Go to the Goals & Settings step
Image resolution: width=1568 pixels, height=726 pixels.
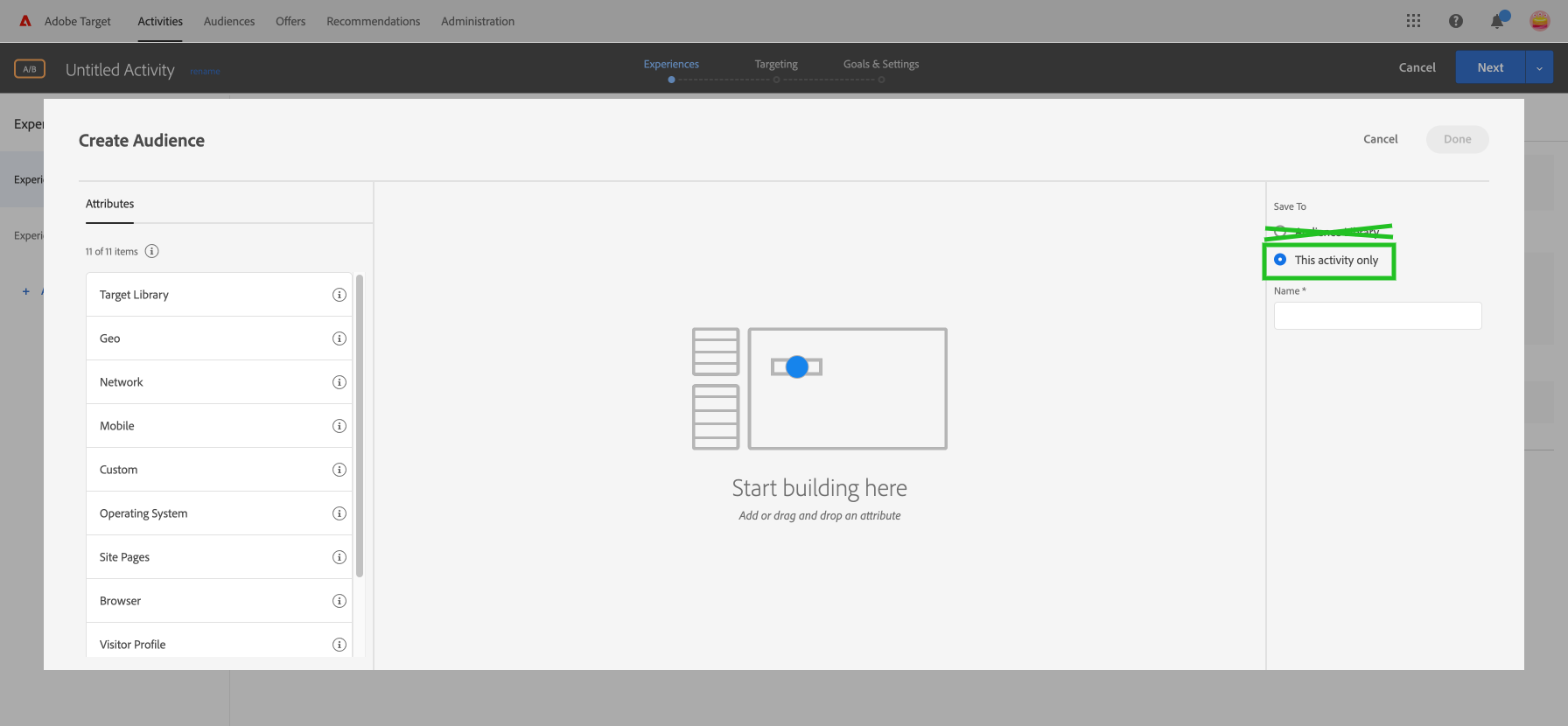tap(881, 65)
